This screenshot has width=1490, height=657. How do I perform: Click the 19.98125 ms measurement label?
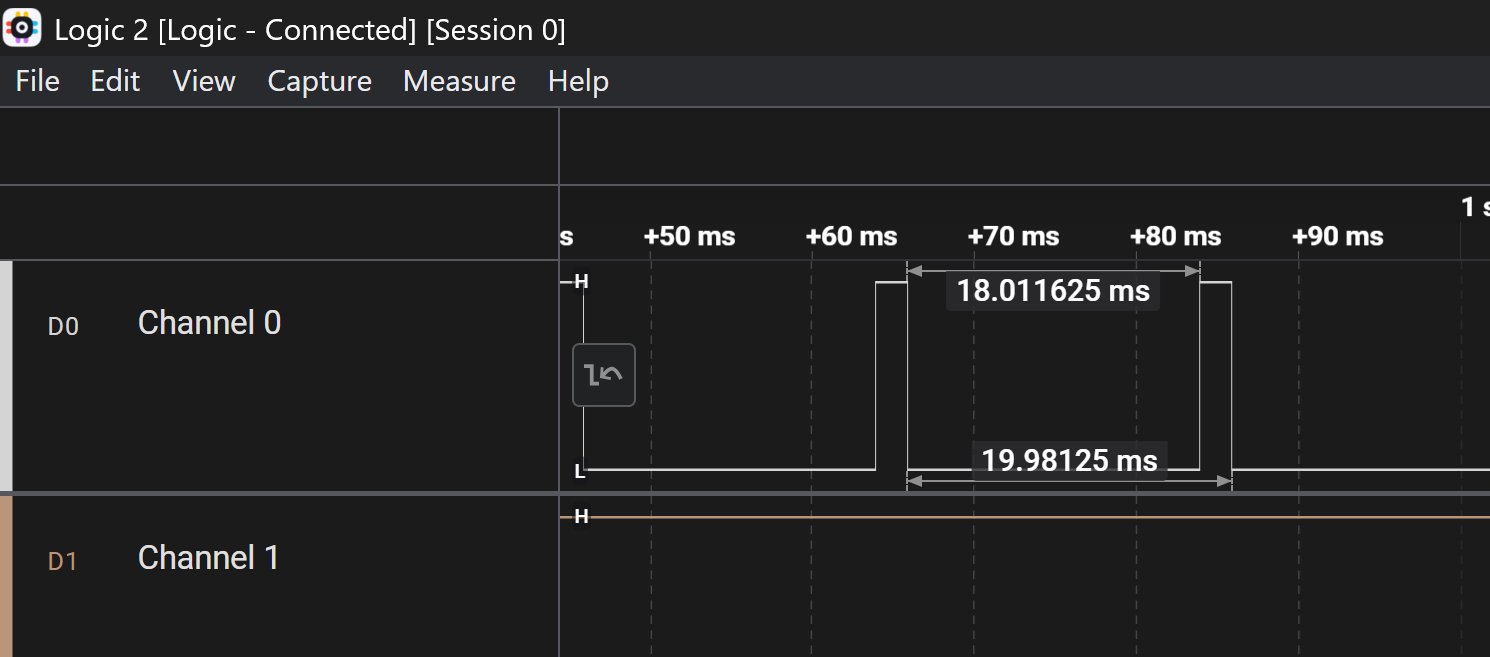(1069, 461)
